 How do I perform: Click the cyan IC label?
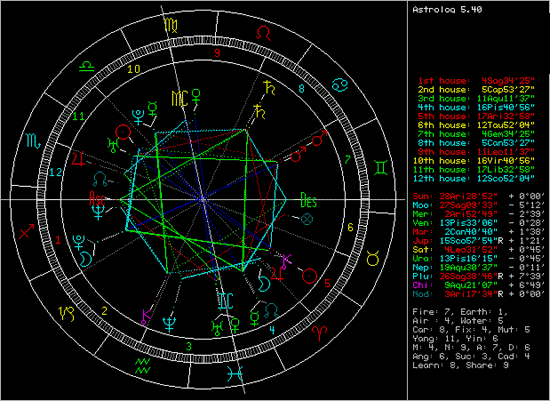coord(225,301)
